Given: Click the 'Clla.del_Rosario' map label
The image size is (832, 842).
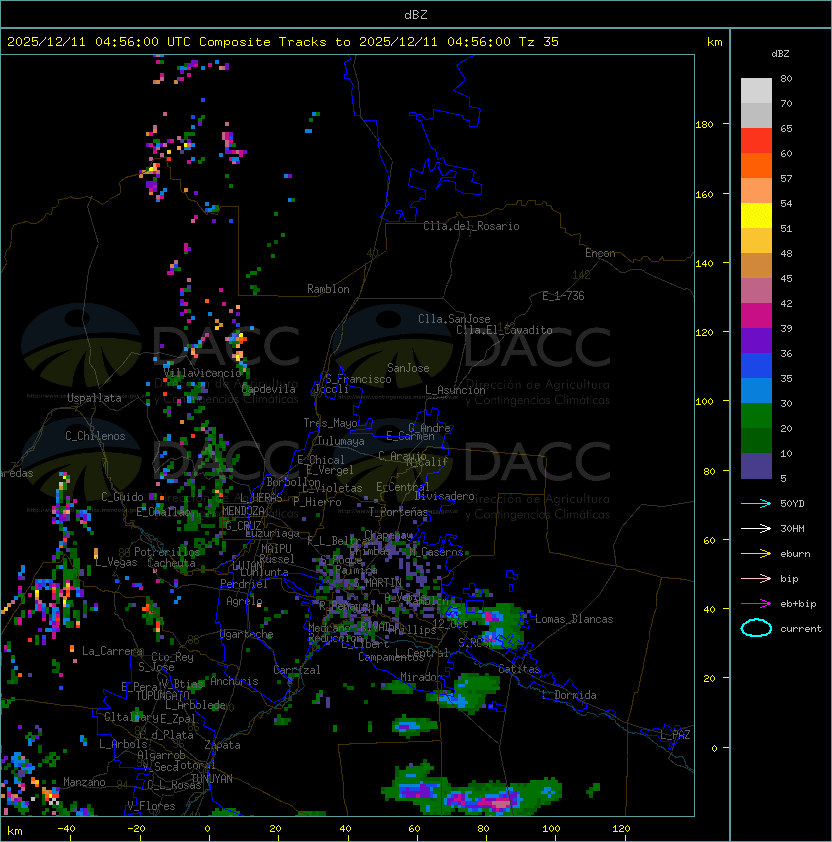Looking at the screenshot, I should [471, 226].
